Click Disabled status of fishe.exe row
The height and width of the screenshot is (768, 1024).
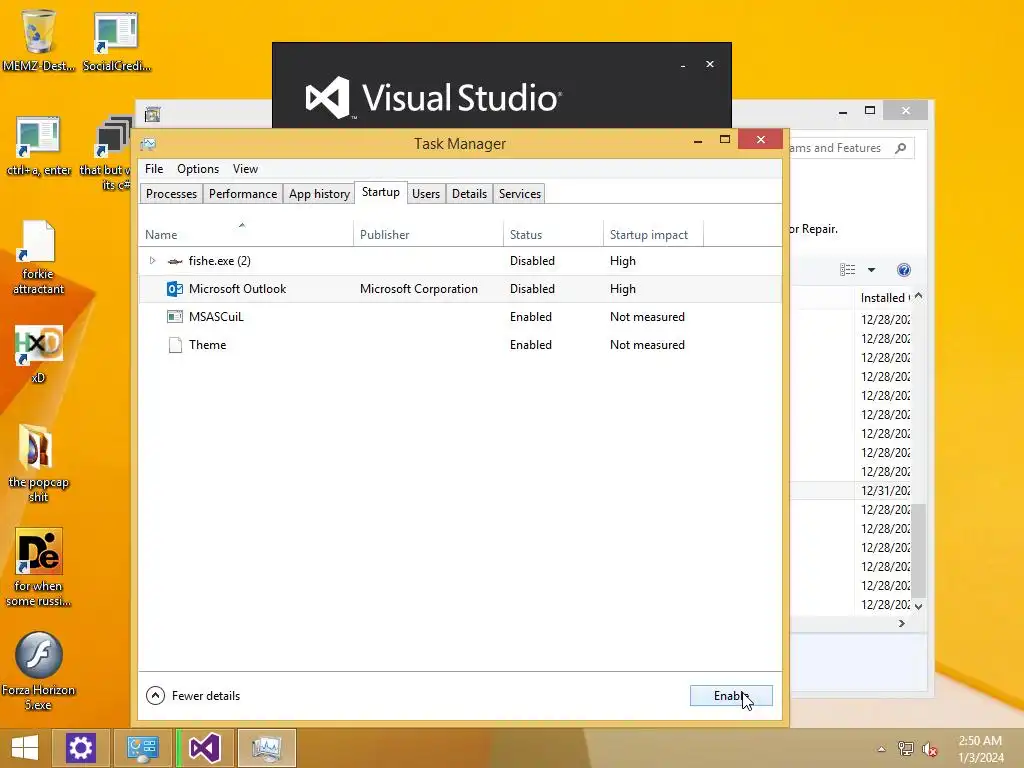click(532, 261)
